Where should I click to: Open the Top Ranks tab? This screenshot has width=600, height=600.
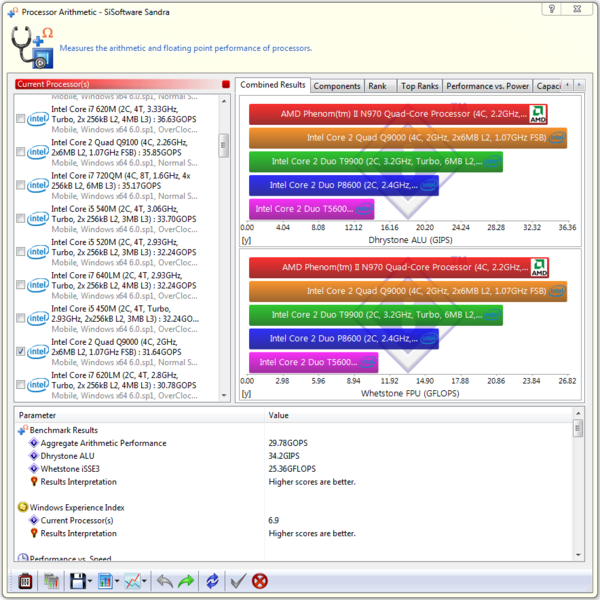419,86
